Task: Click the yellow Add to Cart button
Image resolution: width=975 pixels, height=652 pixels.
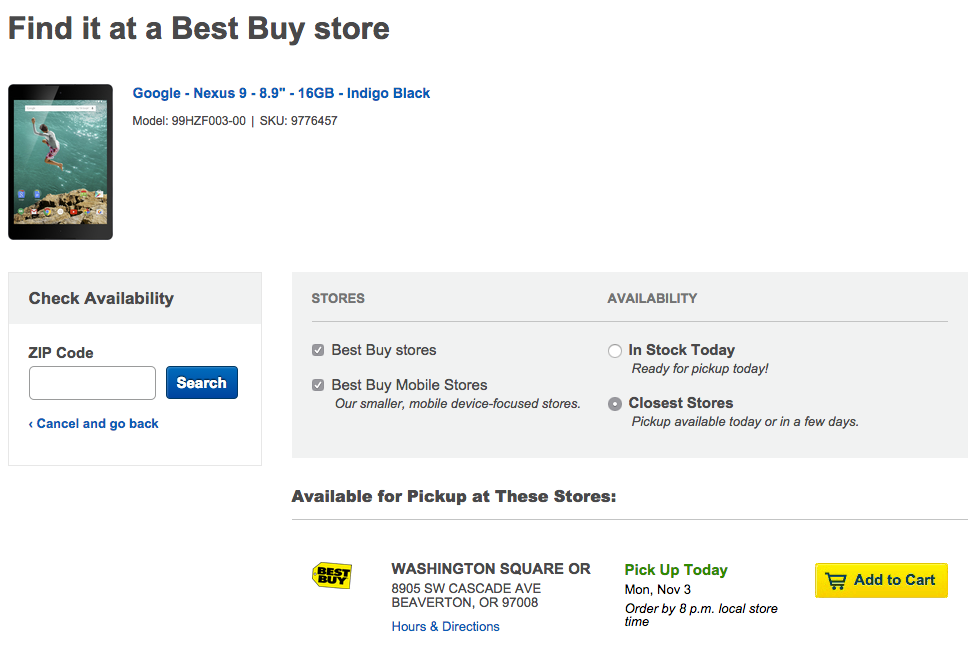Action: click(881, 580)
